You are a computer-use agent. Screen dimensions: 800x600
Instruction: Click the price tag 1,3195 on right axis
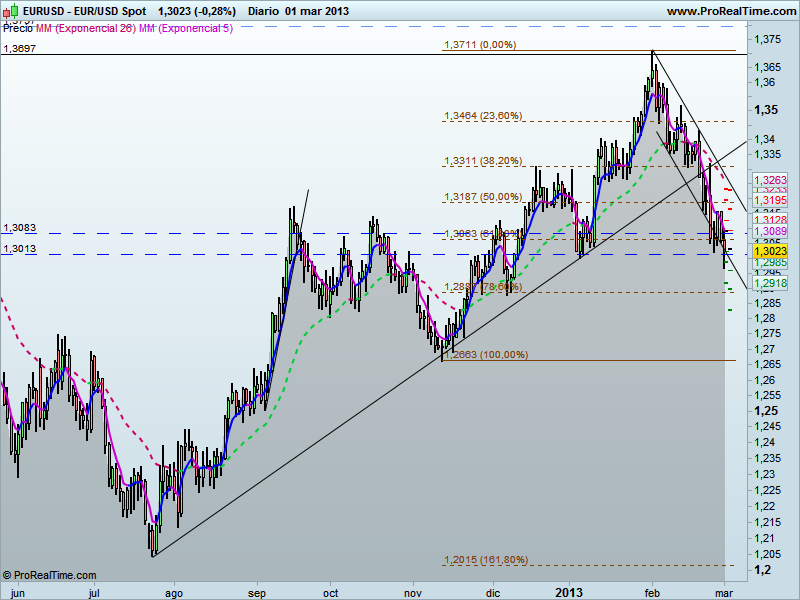[x=768, y=201]
